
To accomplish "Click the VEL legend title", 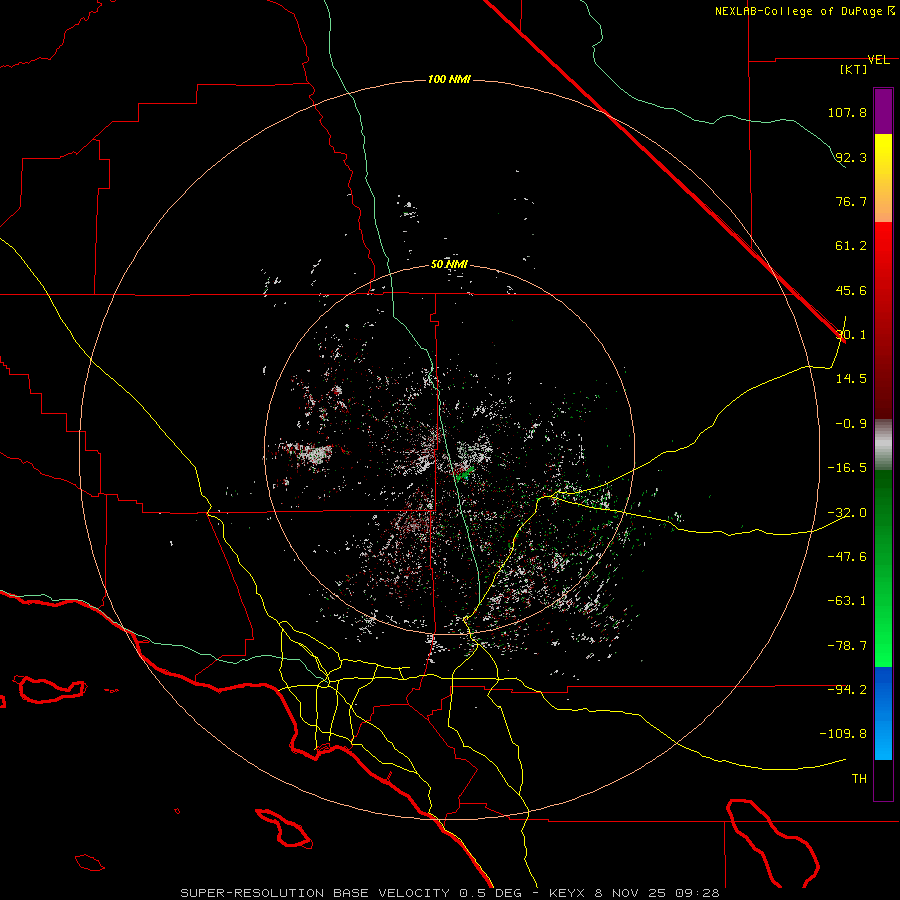I will point(878,60).
